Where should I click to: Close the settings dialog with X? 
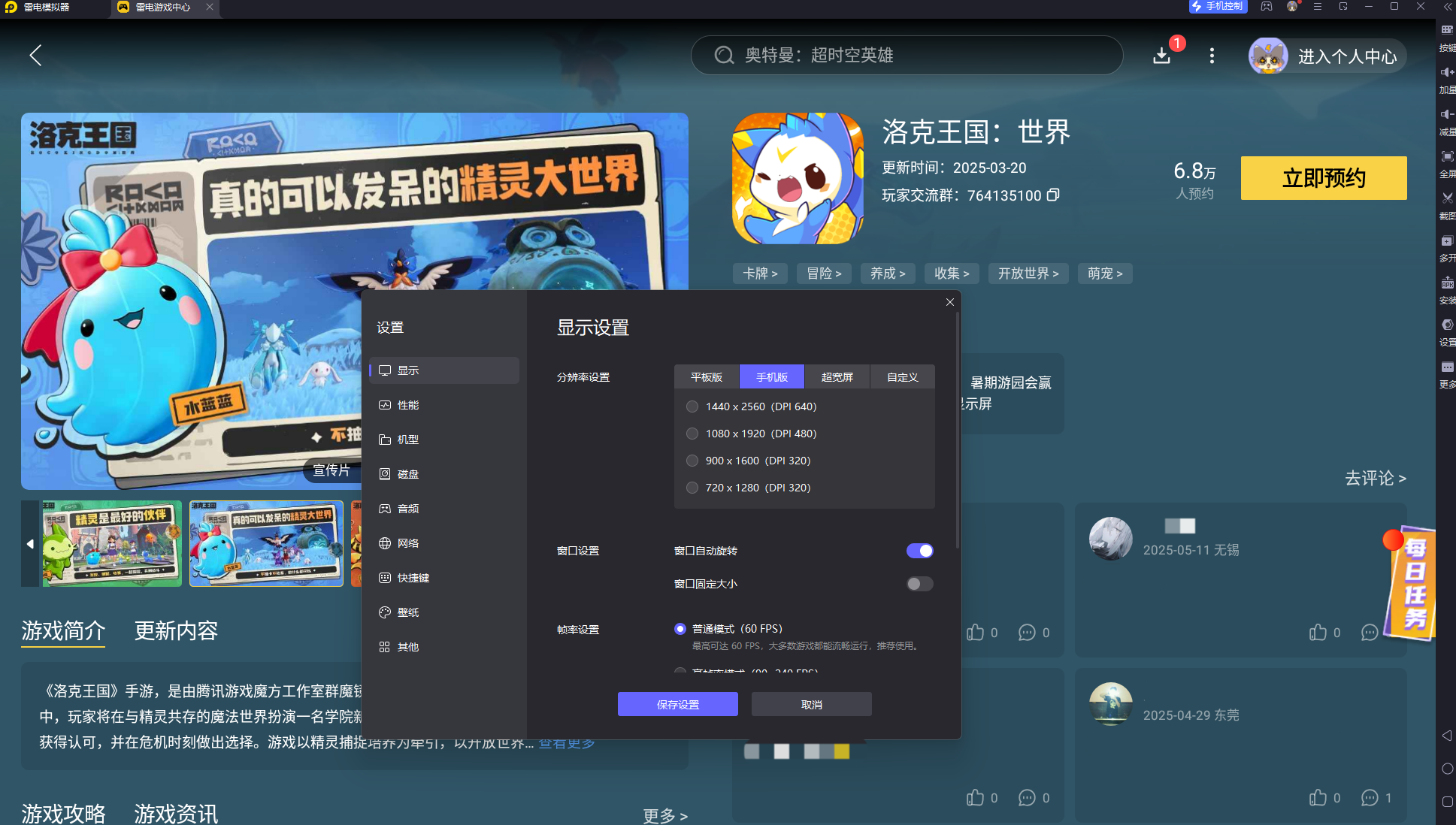950,302
